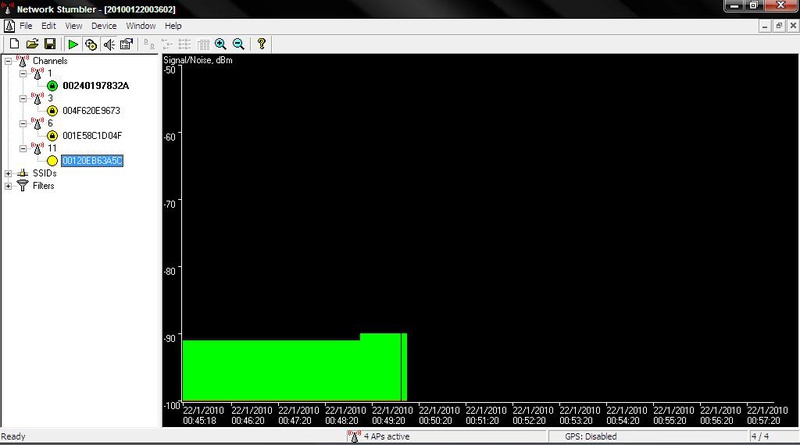Switch to details view icon
Screen dimensions: 800x445
(x=203, y=44)
